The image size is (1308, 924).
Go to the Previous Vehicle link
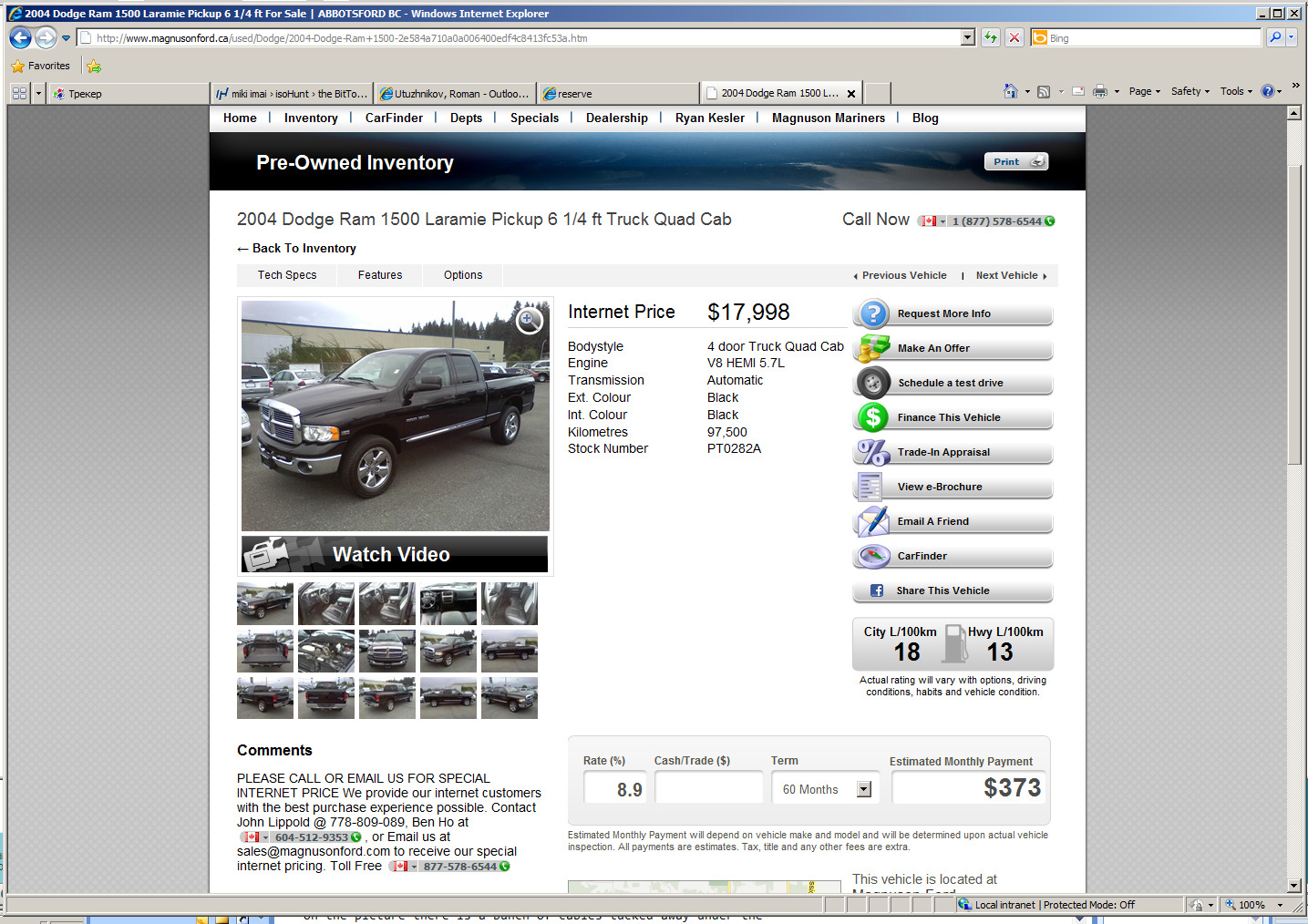click(x=900, y=275)
